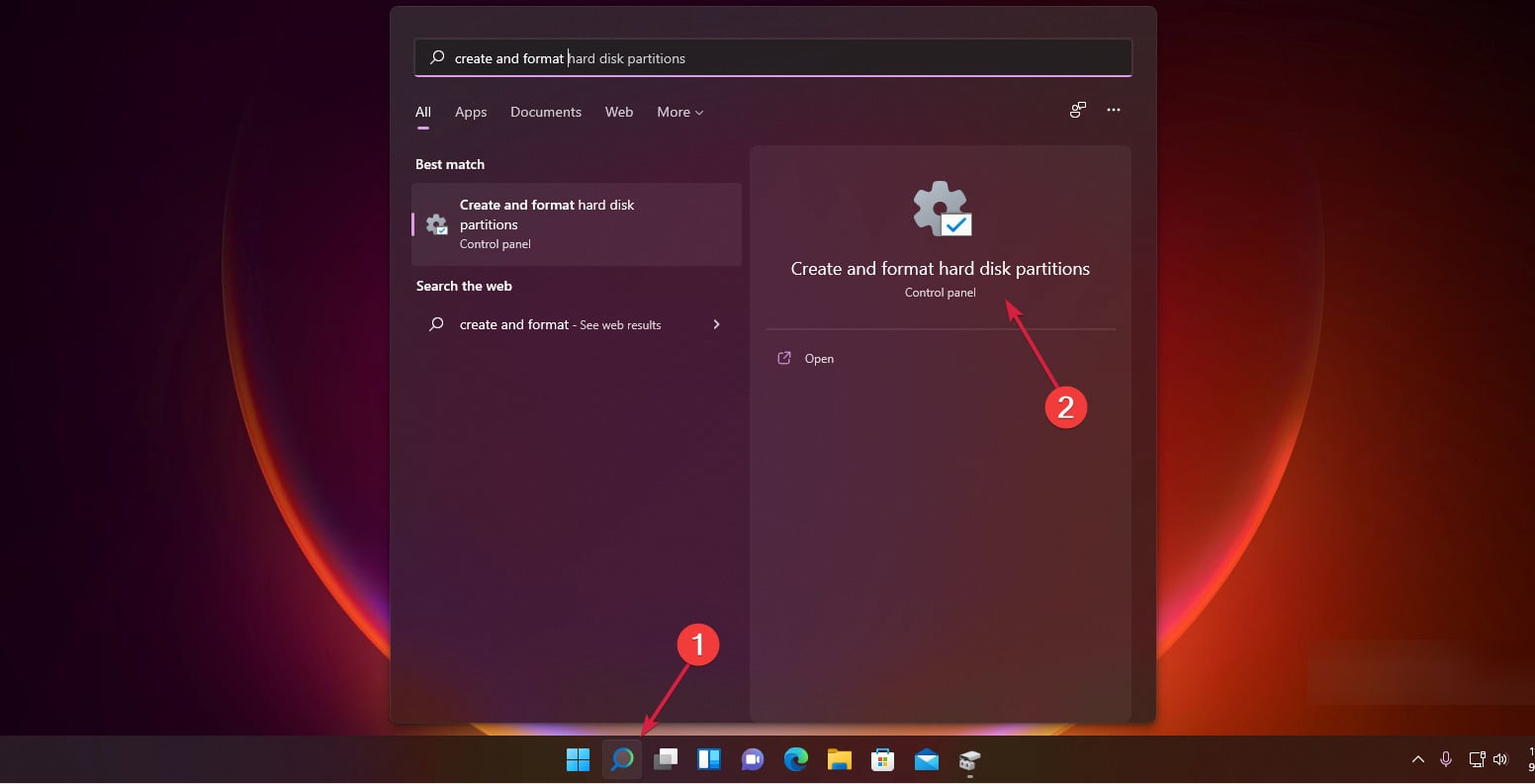This screenshot has height=784, width=1535.
Task: Expand web results chevron for create and format
Action: point(716,324)
